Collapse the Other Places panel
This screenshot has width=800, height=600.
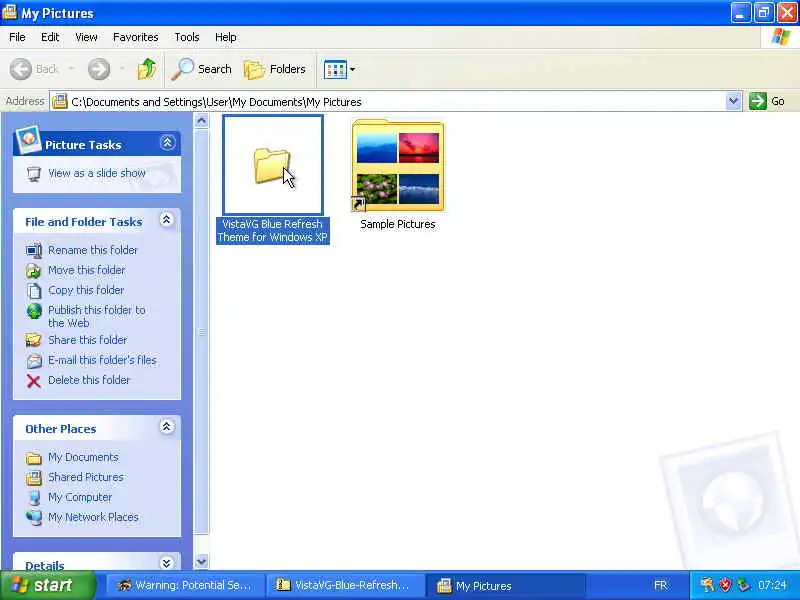[166, 427]
